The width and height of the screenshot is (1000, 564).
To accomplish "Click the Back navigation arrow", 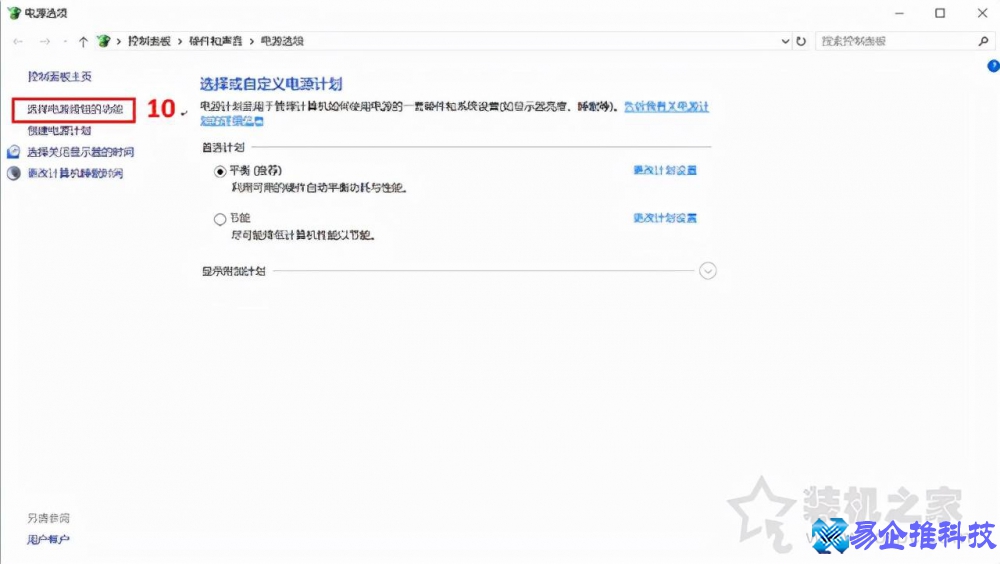I will (18, 41).
